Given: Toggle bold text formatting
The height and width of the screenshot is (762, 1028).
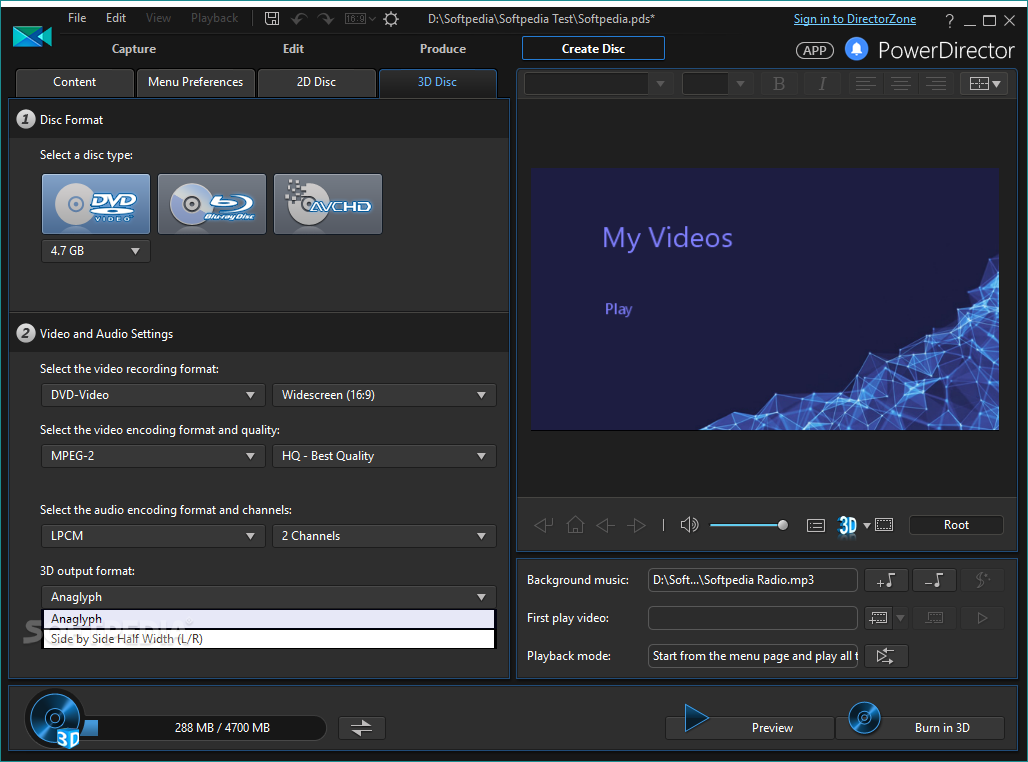Looking at the screenshot, I should click(x=779, y=84).
